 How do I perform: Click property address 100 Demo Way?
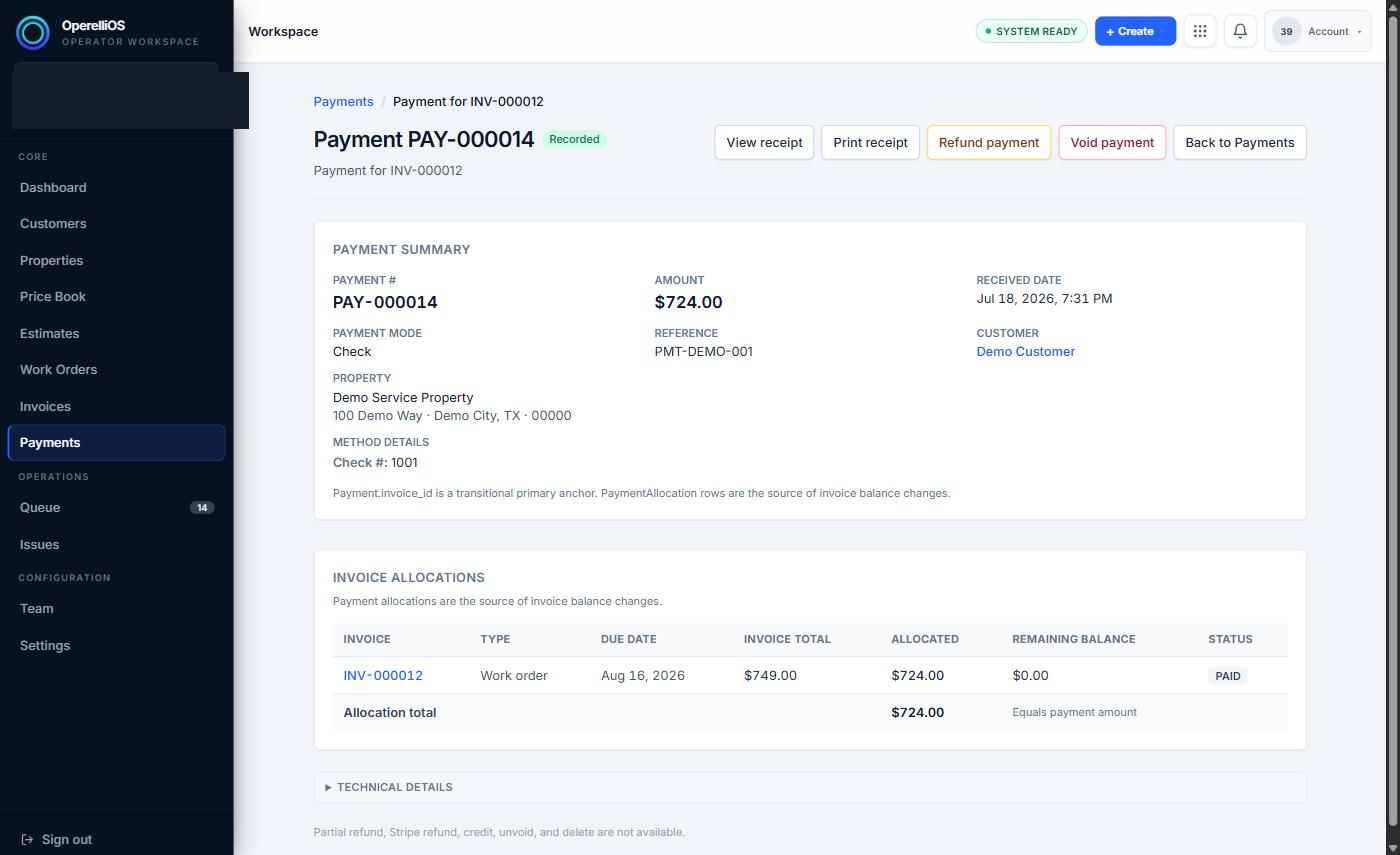click(452, 416)
